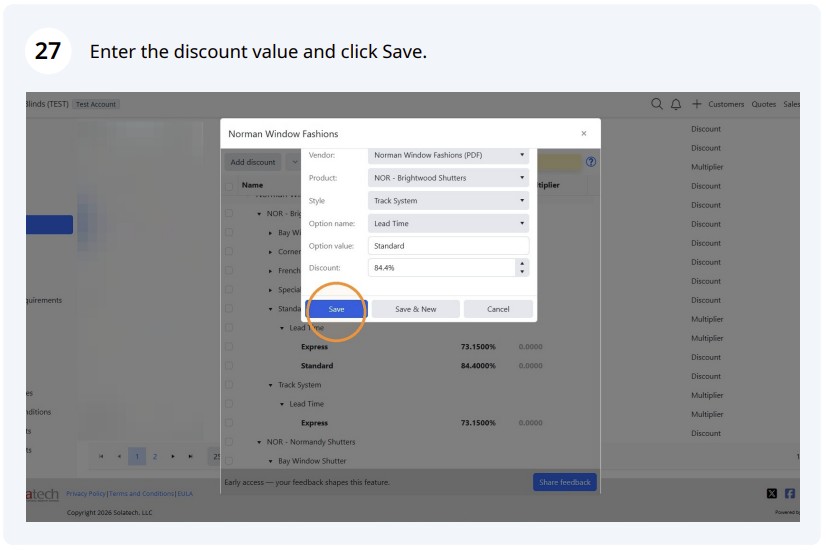Open the Style dropdown showing Track System
Image resolution: width=827 pixels, height=550 pixels.
coord(448,200)
